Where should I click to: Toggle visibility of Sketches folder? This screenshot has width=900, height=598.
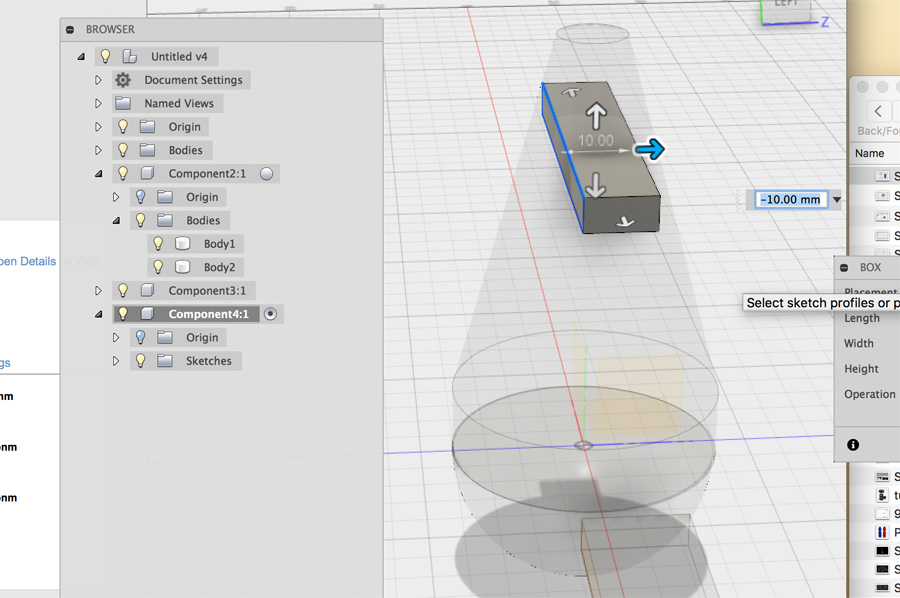pyautogui.click(x=141, y=361)
